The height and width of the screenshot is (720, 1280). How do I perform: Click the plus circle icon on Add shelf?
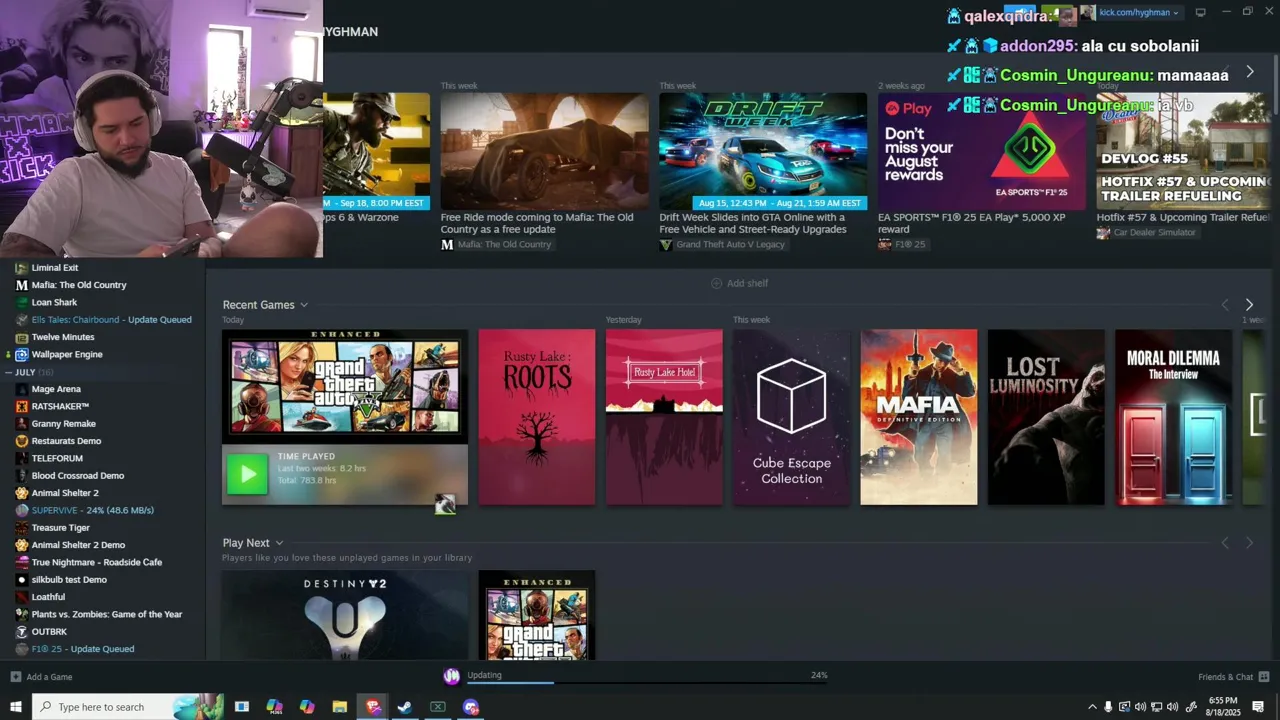(x=716, y=283)
